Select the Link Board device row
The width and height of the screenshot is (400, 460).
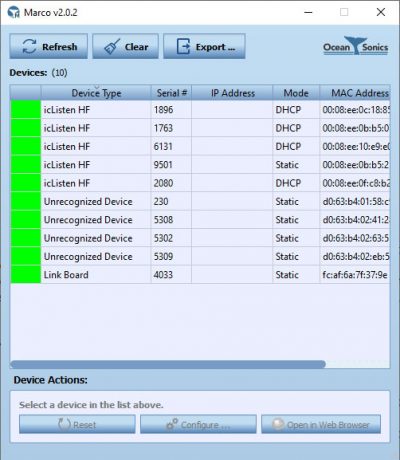click(x=200, y=275)
